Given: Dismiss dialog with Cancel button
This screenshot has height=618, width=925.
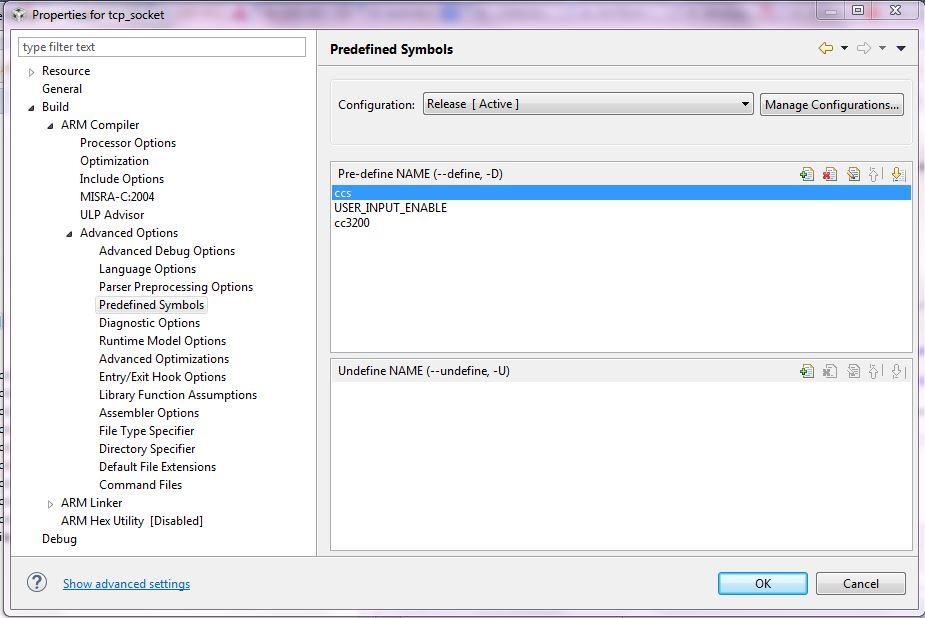Looking at the screenshot, I should (861, 583).
